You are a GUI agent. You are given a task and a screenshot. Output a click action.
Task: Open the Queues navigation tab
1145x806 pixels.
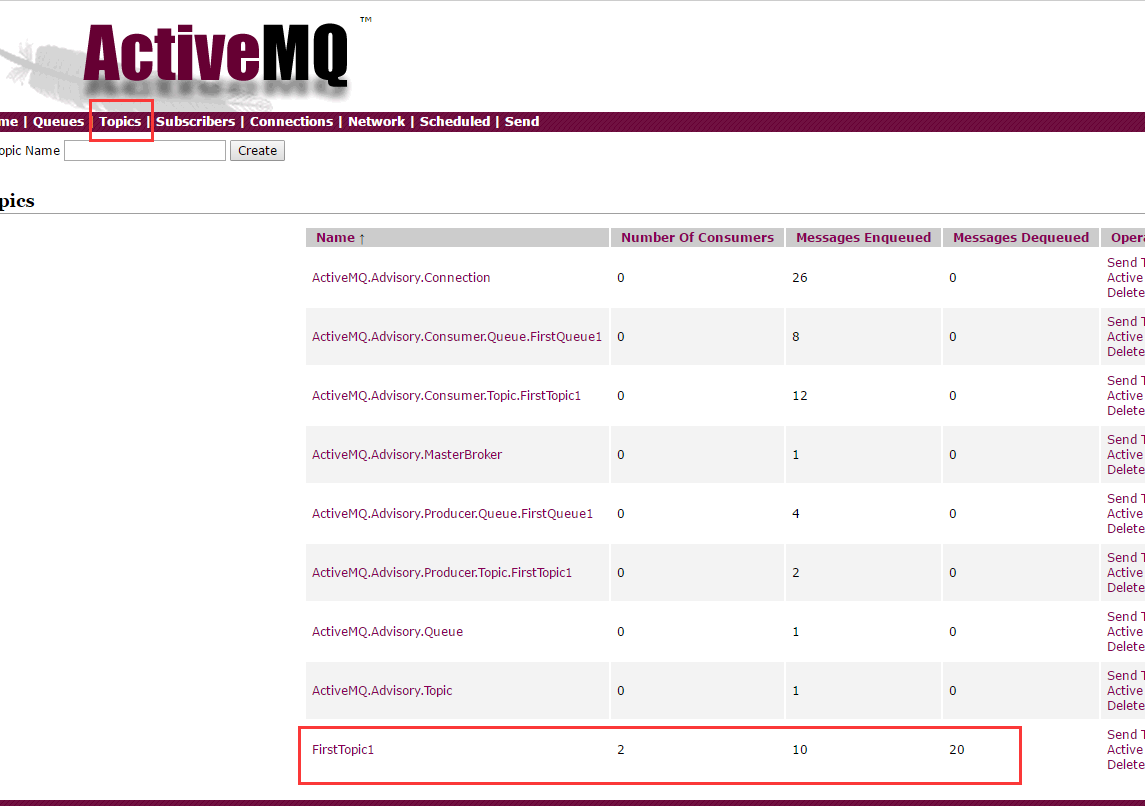pos(58,122)
